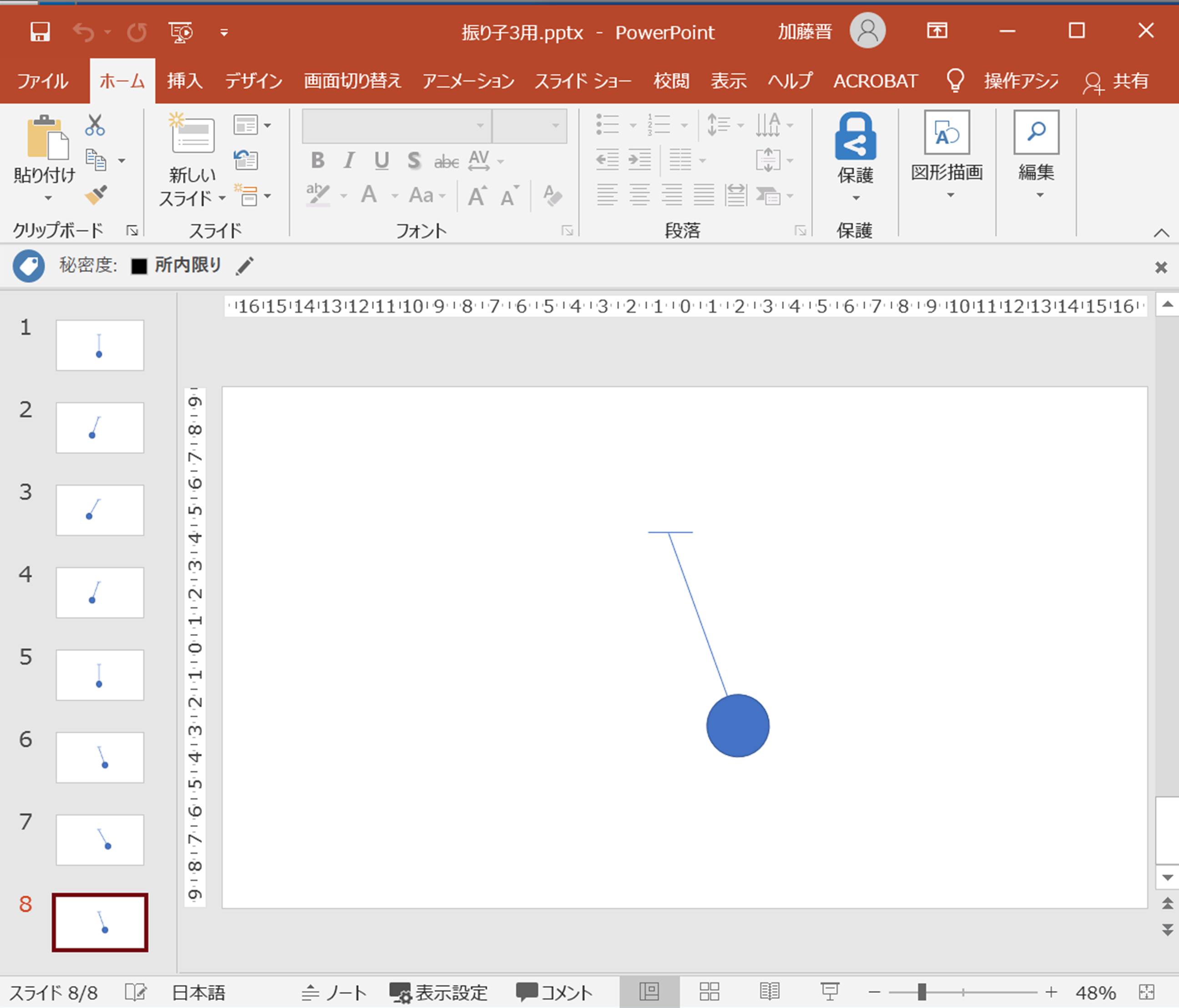Collapse the ribbon with chevron arrow

point(1161,233)
